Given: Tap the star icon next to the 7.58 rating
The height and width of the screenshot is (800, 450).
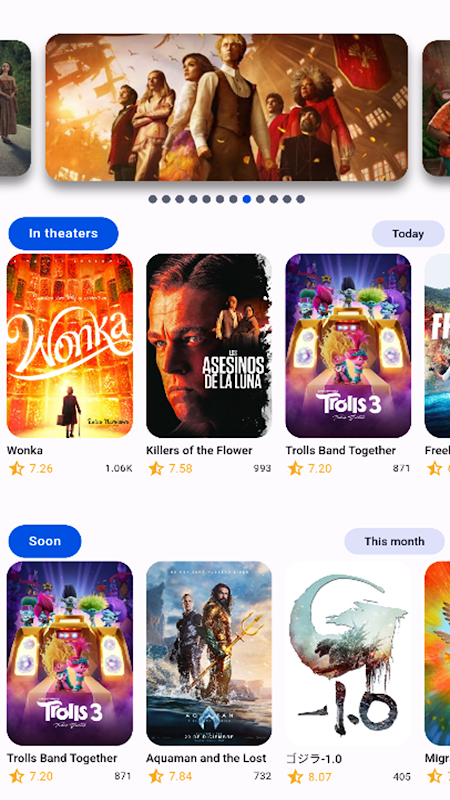Looking at the screenshot, I should tap(156, 468).
